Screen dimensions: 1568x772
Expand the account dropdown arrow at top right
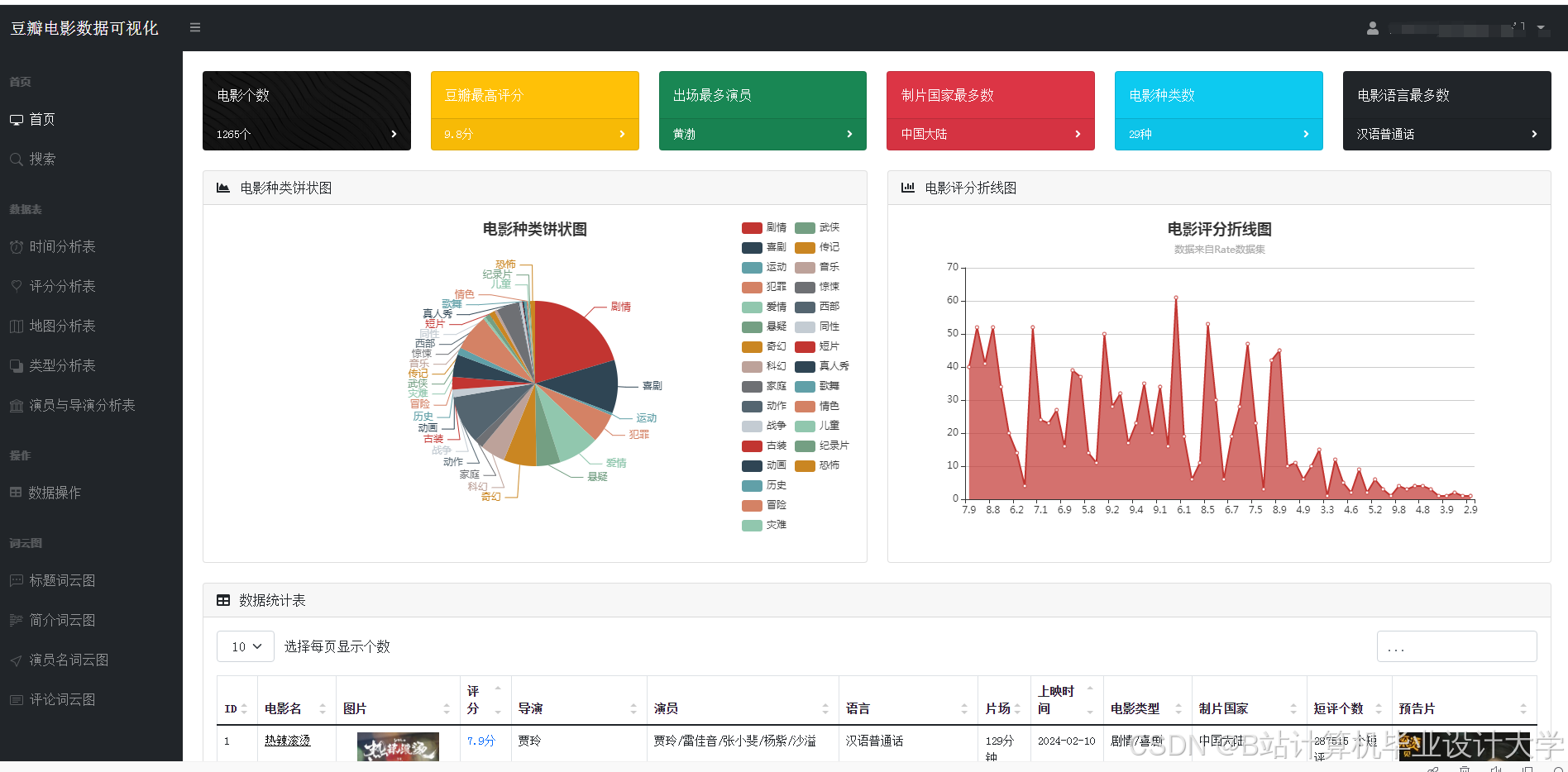click(x=1540, y=27)
